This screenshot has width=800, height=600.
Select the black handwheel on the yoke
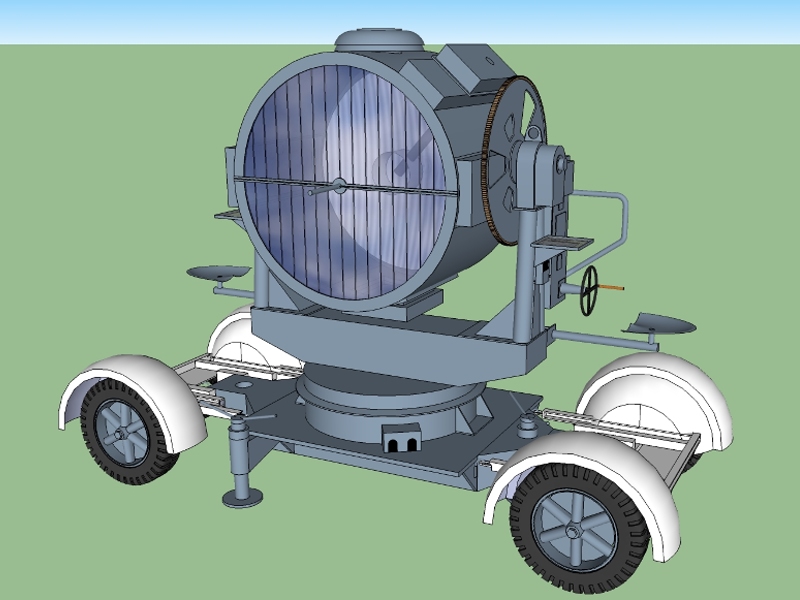click(590, 290)
